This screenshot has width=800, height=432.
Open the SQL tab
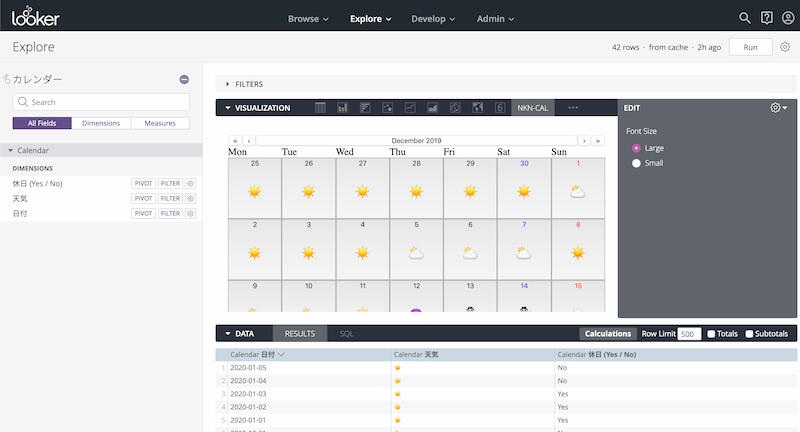pos(346,334)
